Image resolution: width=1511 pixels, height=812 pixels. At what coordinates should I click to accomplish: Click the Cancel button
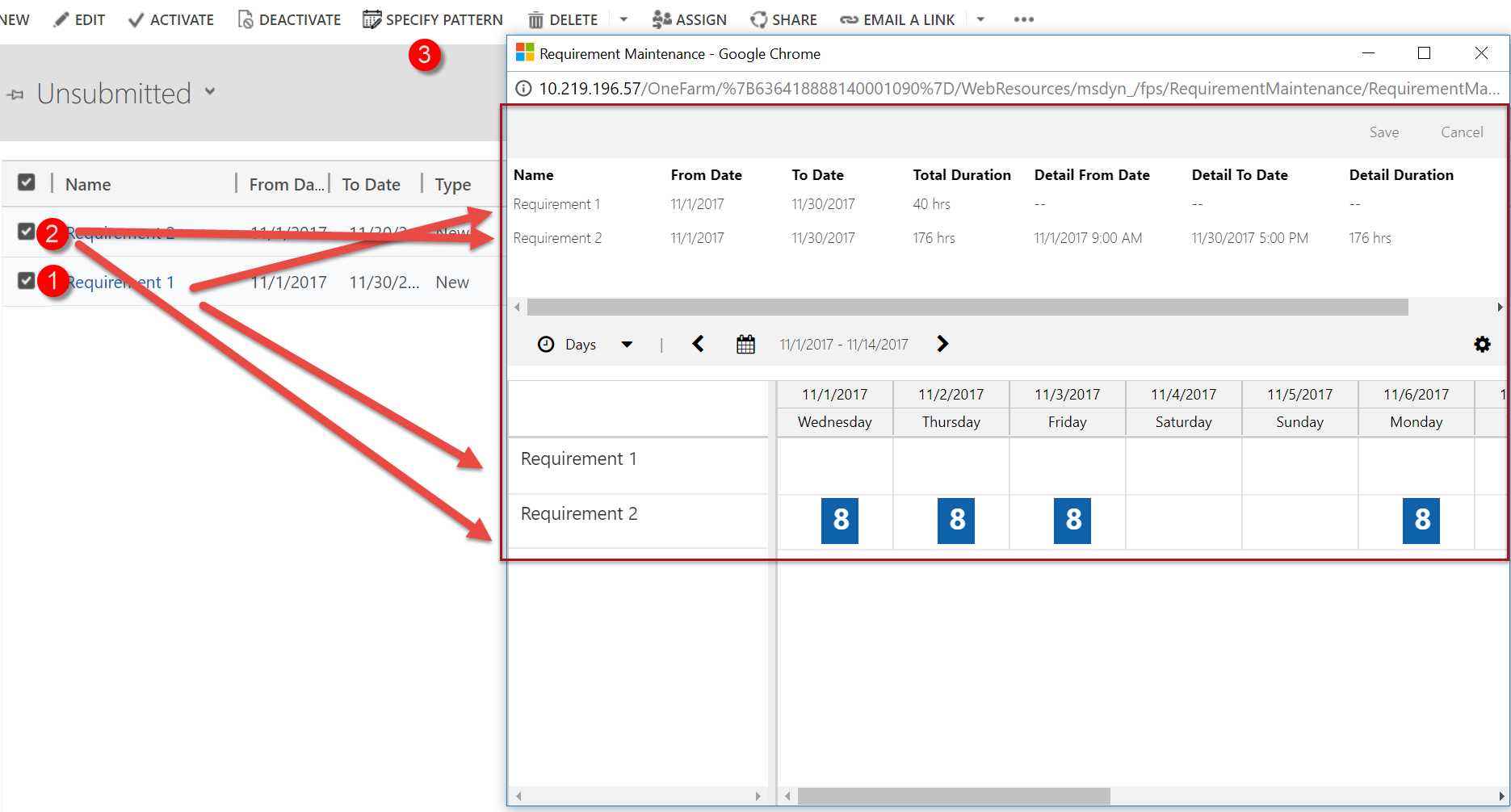click(1462, 132)
